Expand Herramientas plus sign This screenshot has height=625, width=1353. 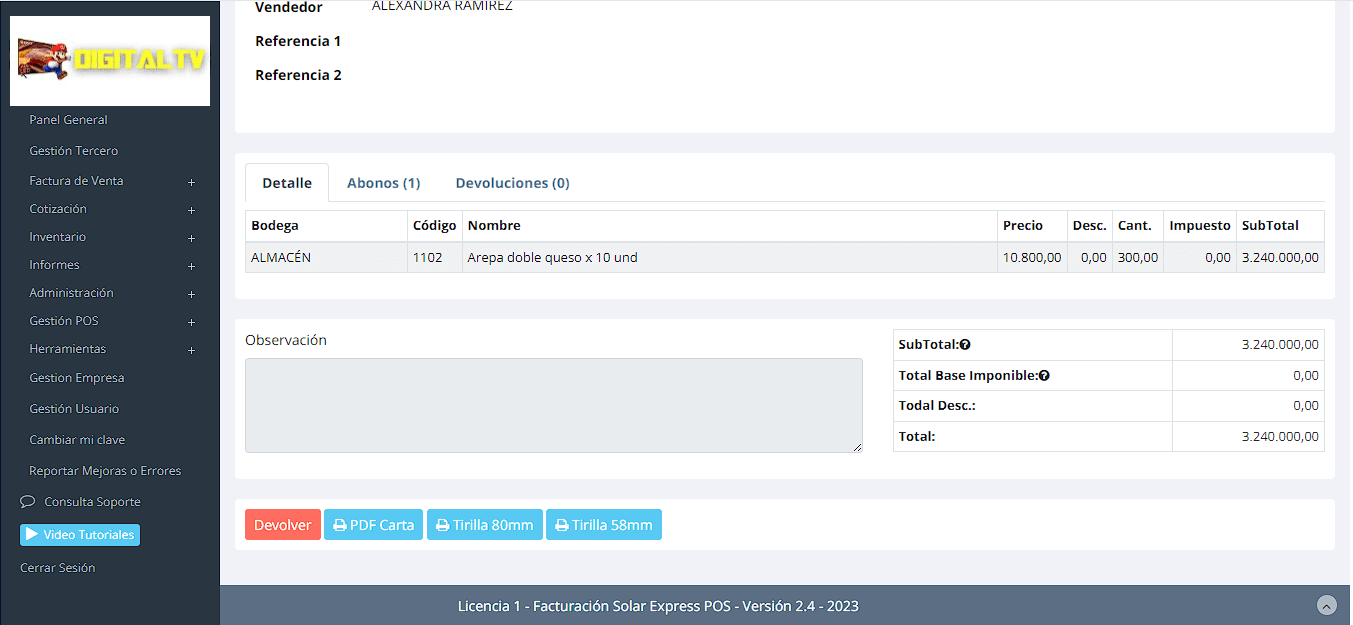click(191, 350)
